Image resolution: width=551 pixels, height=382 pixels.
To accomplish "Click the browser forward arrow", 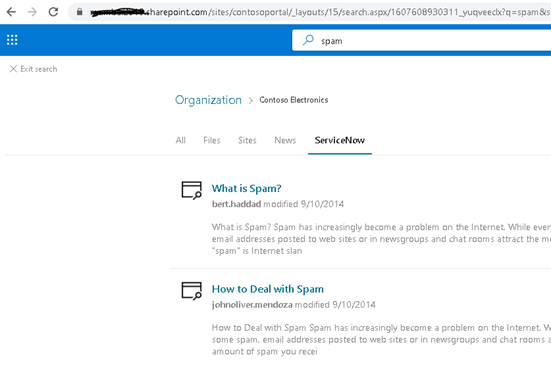I will 32,12.
